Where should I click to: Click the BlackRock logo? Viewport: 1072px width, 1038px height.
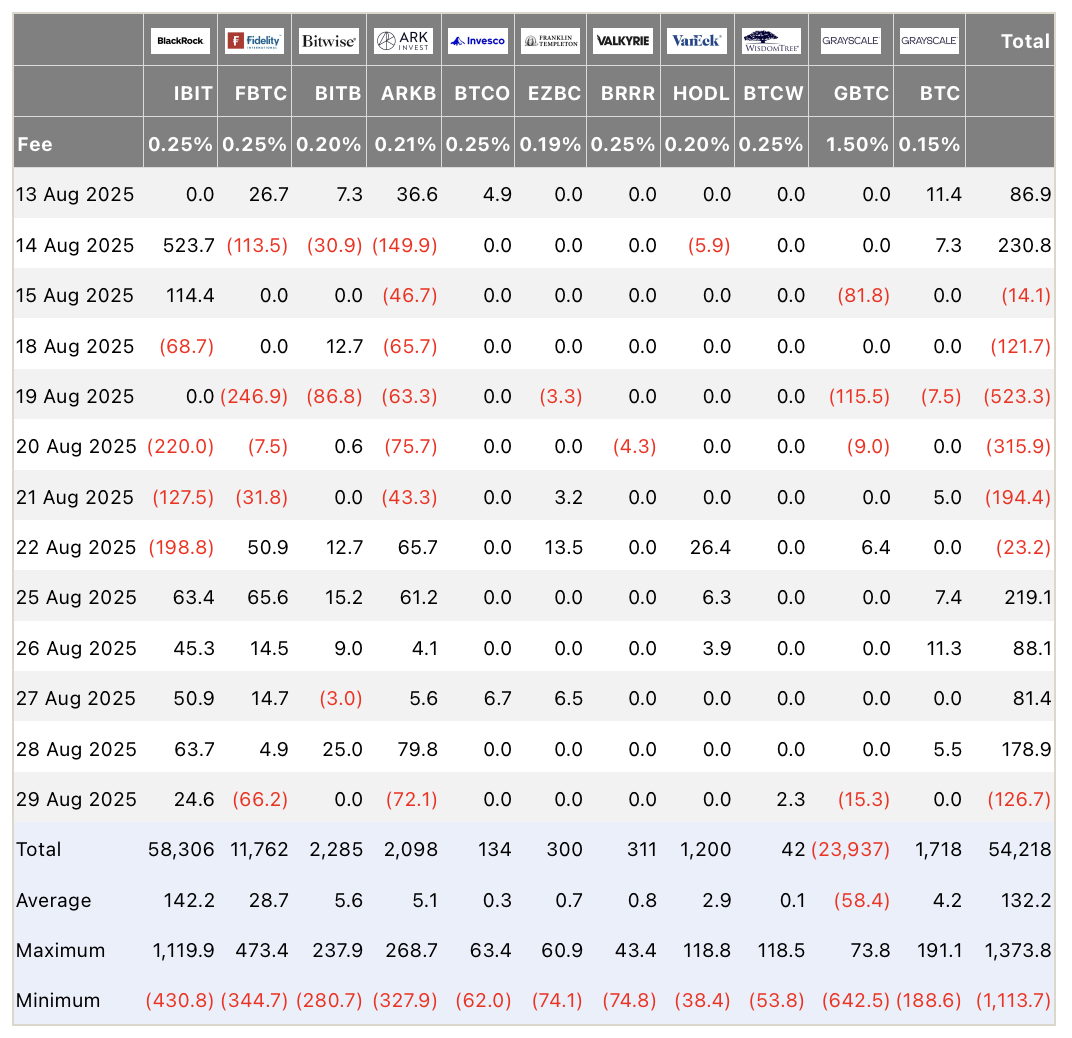tap(180, 41)
